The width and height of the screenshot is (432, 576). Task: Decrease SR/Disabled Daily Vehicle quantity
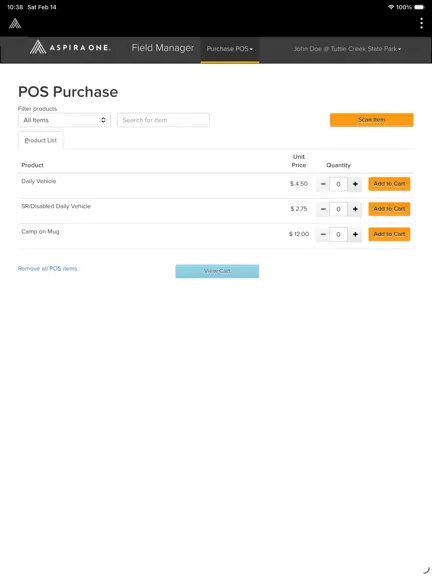coord(323,209)
